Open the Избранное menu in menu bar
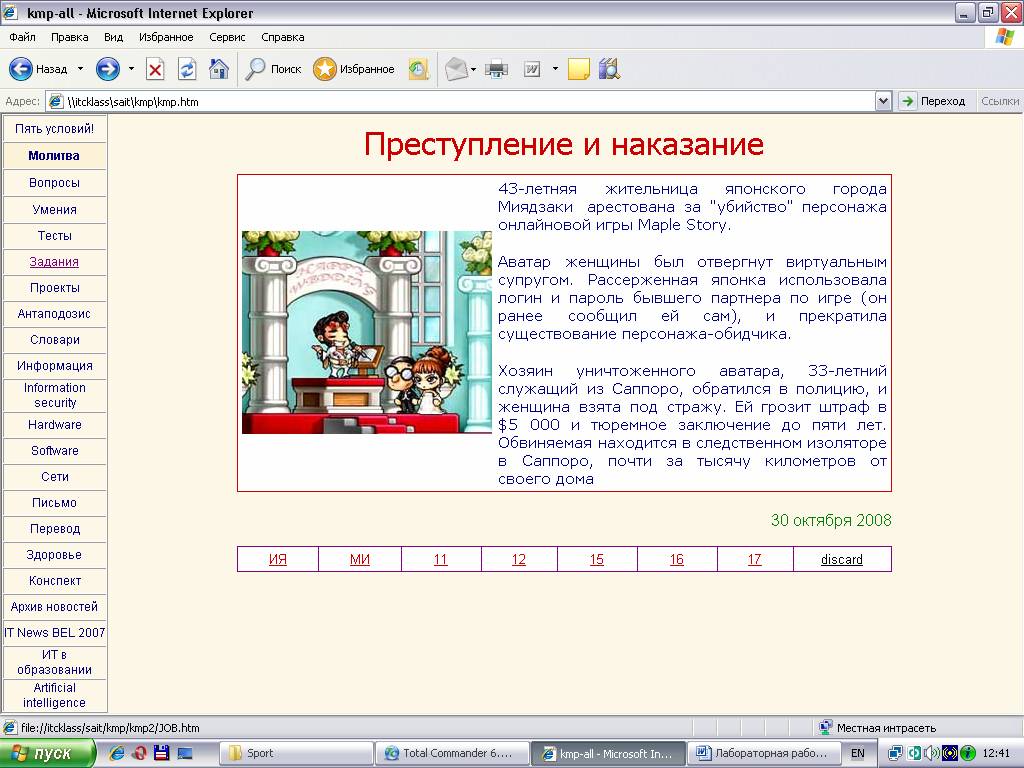Screen dimensions: 1024x768 166,37
